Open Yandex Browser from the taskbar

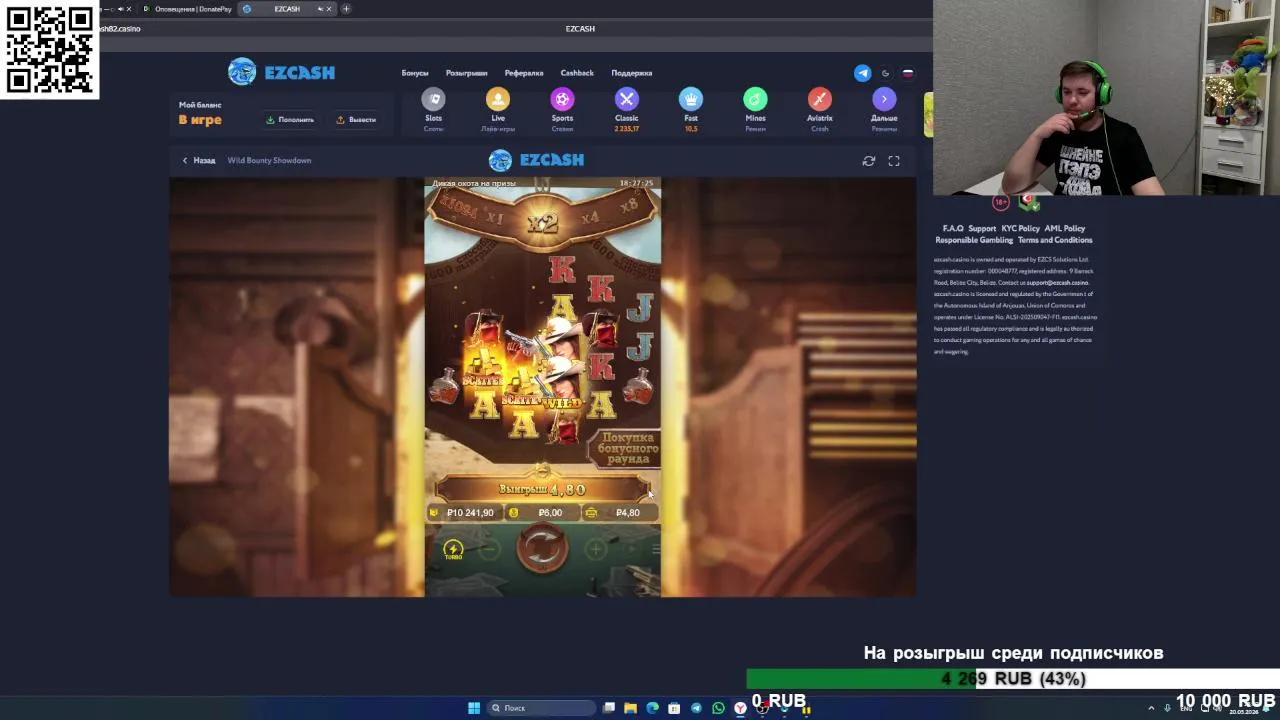740,708
